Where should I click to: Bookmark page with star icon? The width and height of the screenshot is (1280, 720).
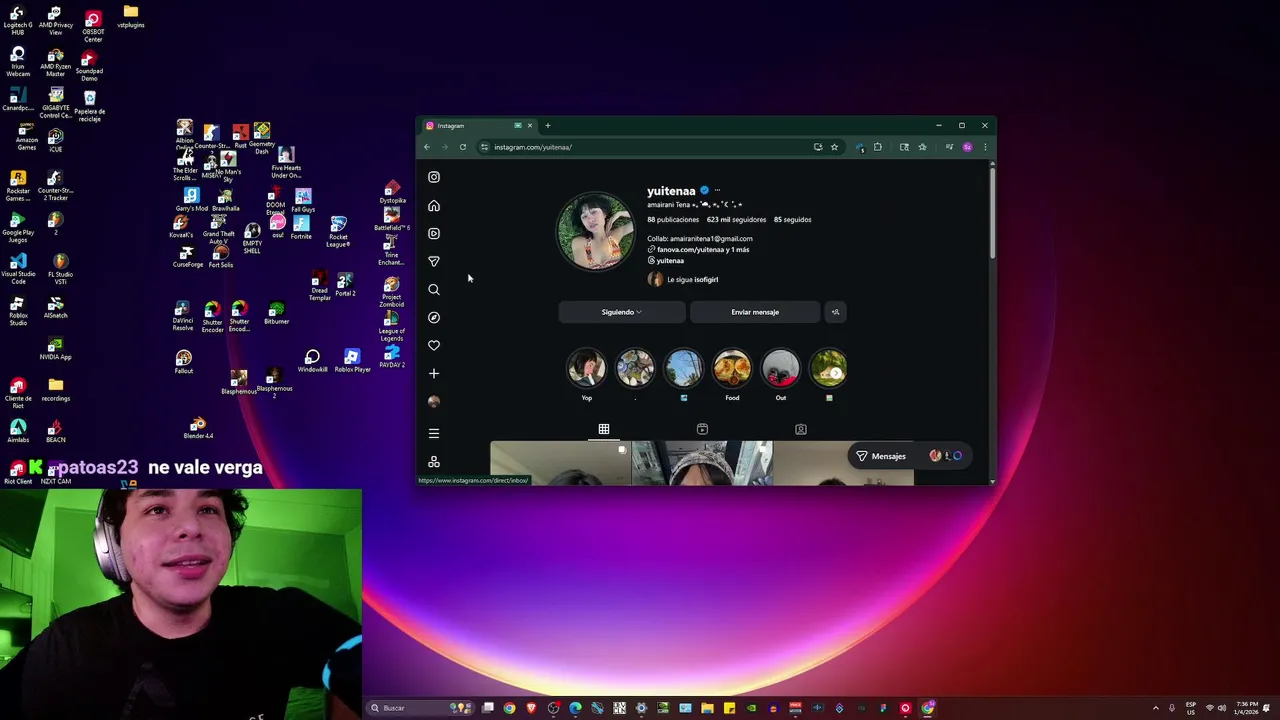coord(834,147)
